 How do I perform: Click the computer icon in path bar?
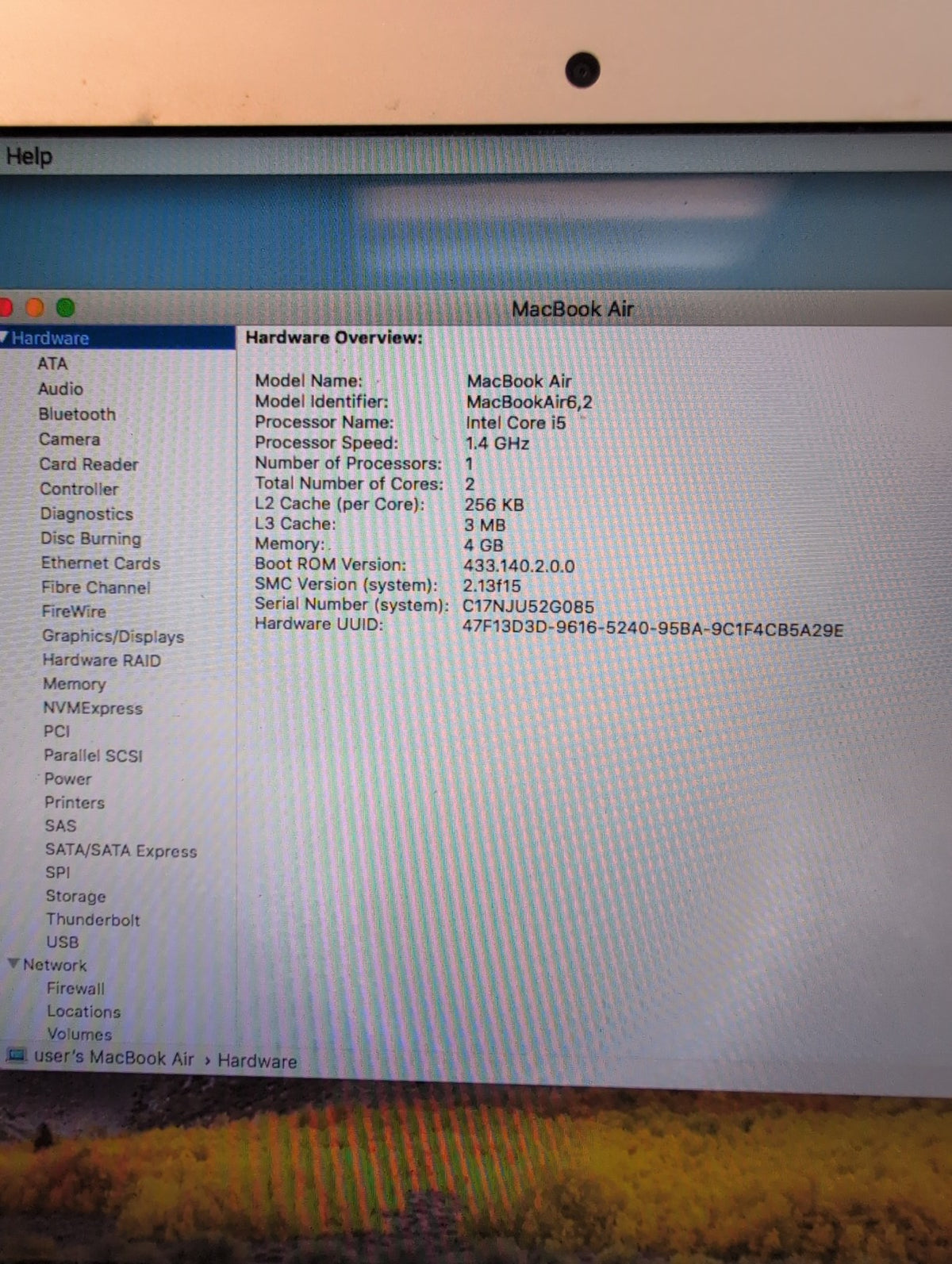16,1056
